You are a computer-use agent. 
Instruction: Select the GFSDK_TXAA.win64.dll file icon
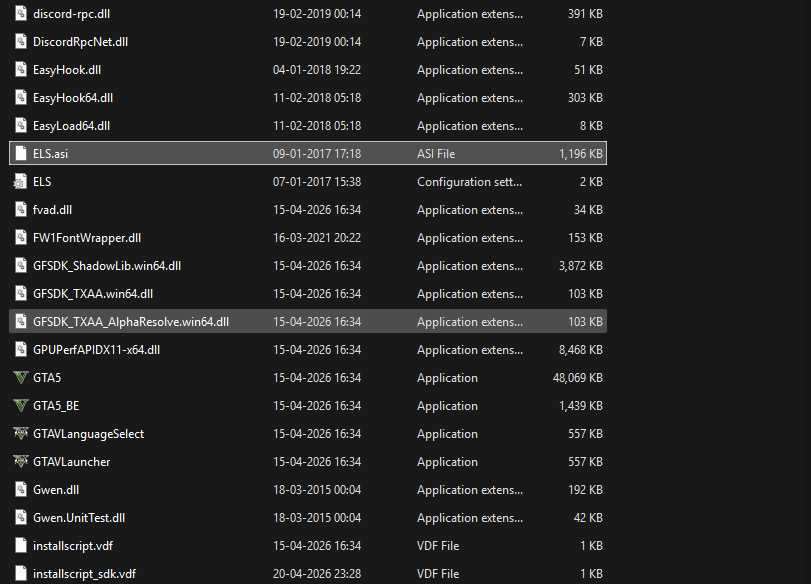(x=21, y=293)
